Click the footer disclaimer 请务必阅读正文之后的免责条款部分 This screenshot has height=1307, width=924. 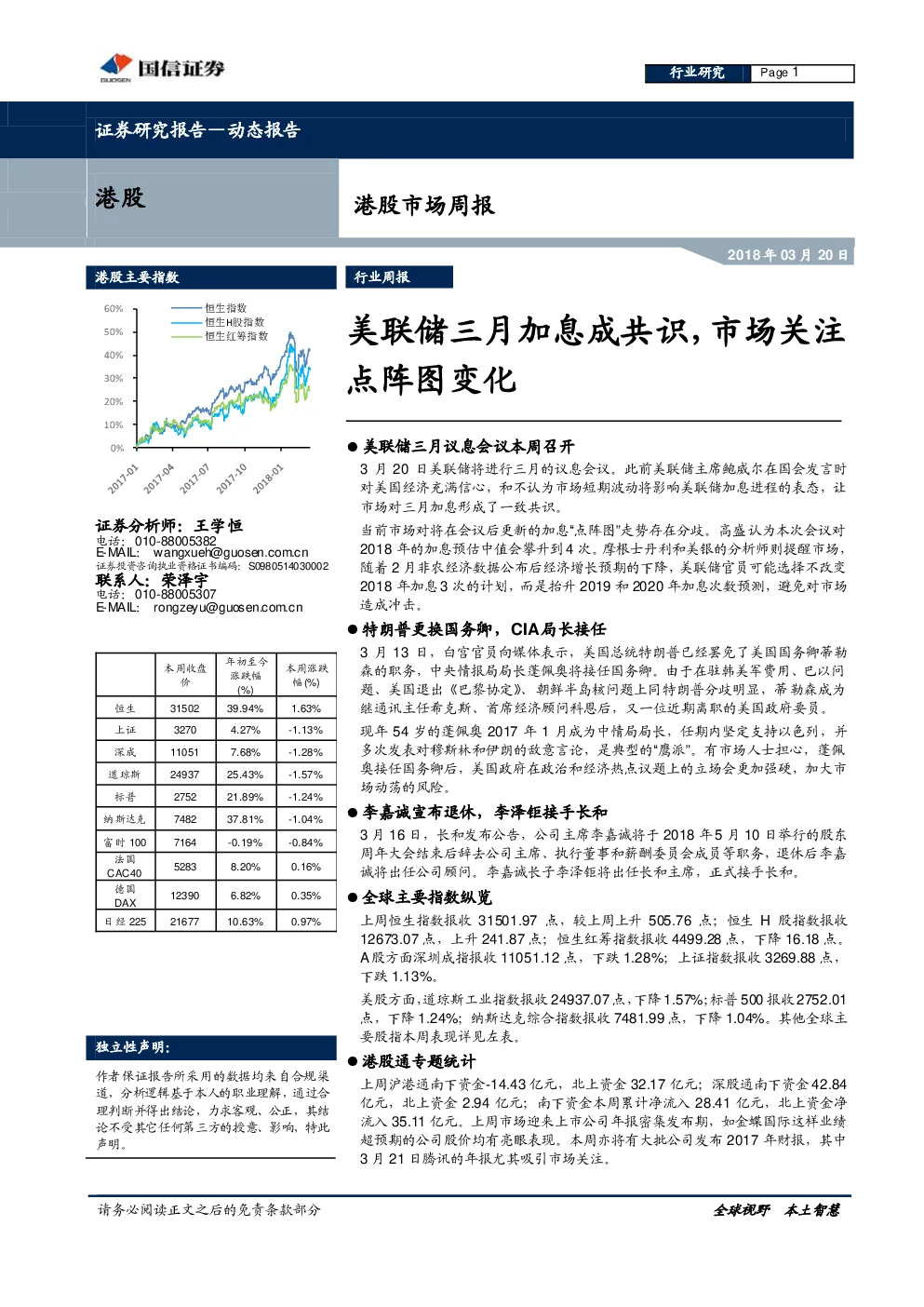209,1210
